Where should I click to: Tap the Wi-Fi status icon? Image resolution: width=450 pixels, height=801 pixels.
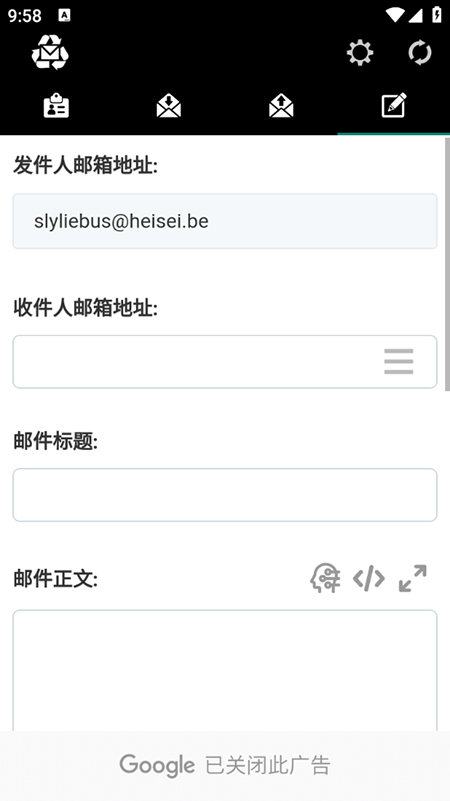(395, 15)
